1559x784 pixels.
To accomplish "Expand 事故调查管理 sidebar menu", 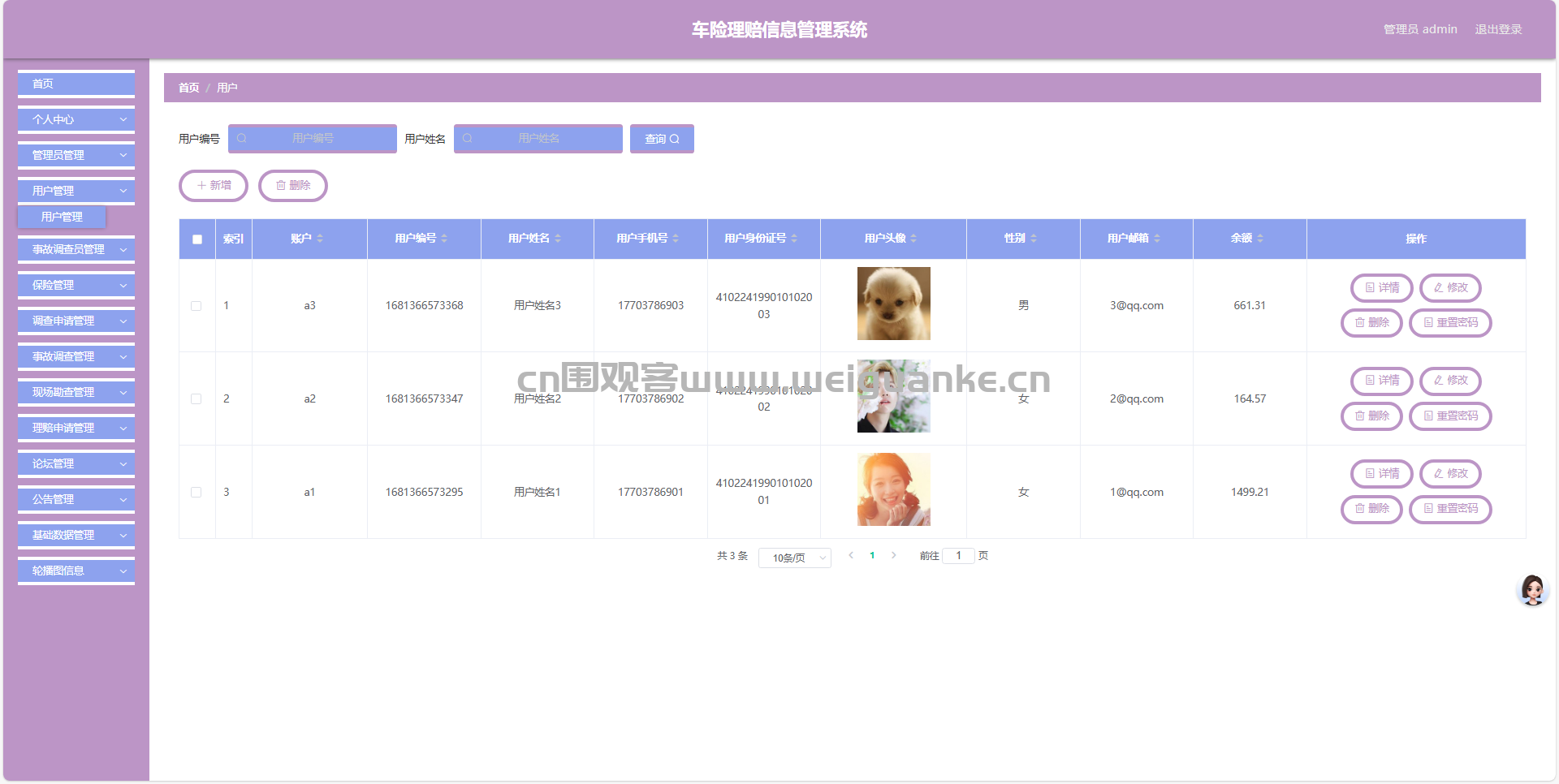I will point(76,356).
